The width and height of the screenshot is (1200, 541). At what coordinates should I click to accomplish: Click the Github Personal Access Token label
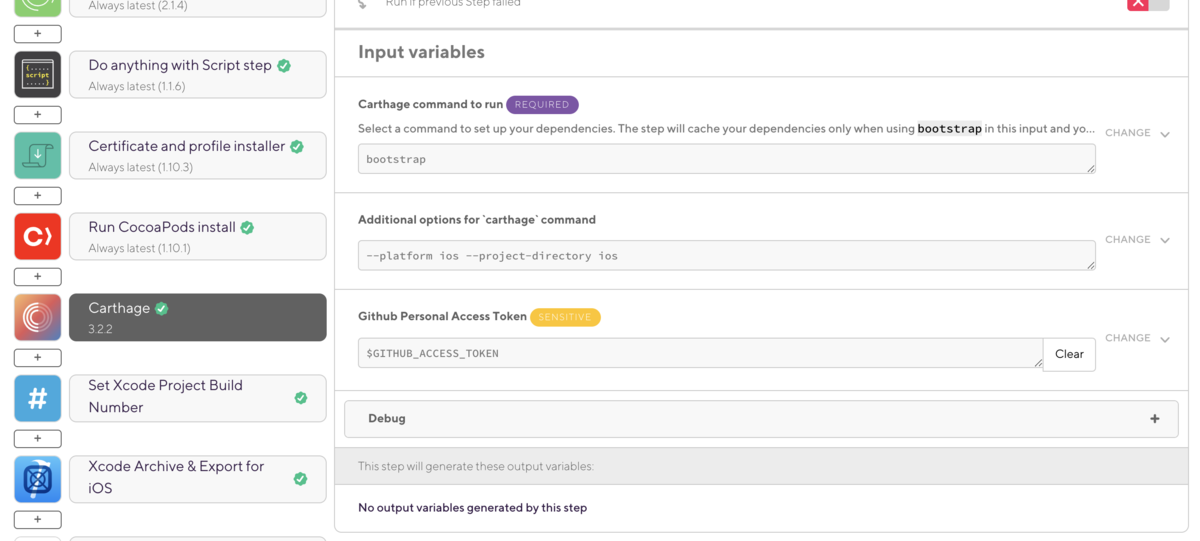tap(442, 316)
